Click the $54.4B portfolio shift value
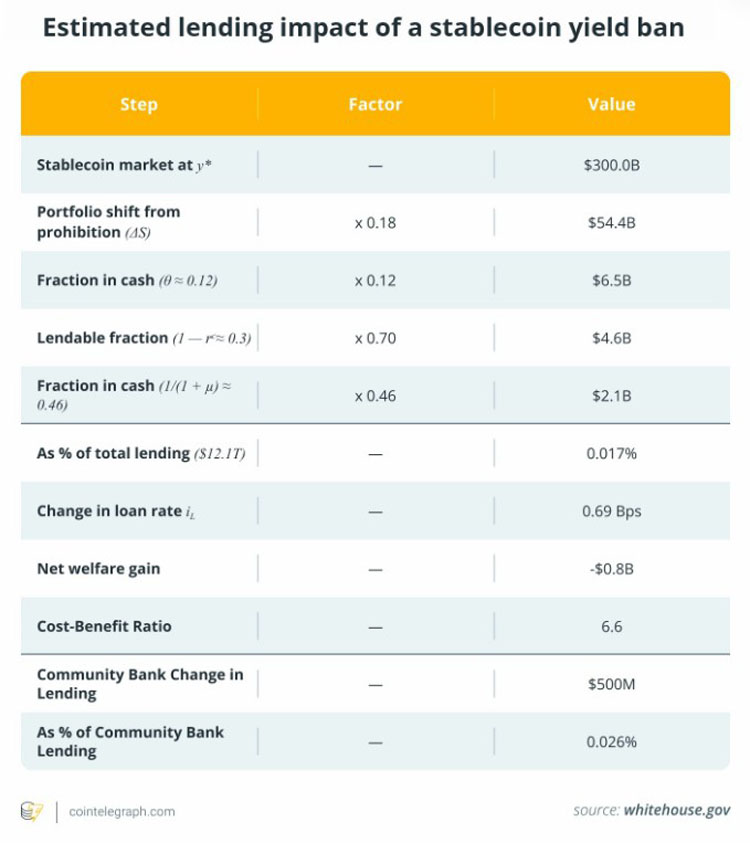This screenshot has width=750, height=843. (x=612, y=223)
